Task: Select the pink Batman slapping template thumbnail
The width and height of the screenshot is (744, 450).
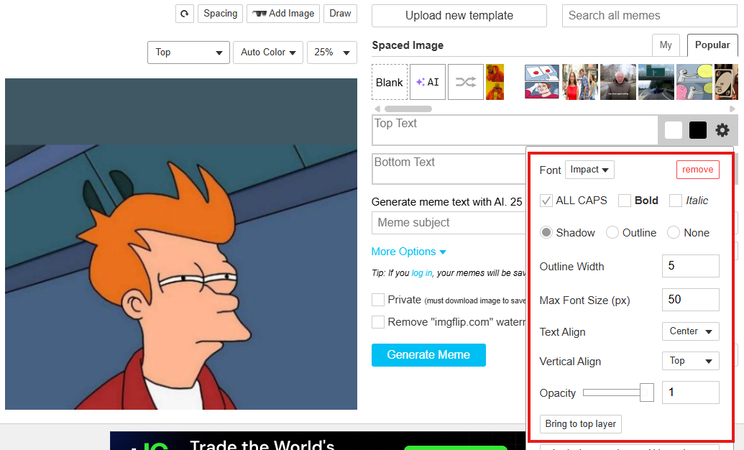Action: pos(694,82)
